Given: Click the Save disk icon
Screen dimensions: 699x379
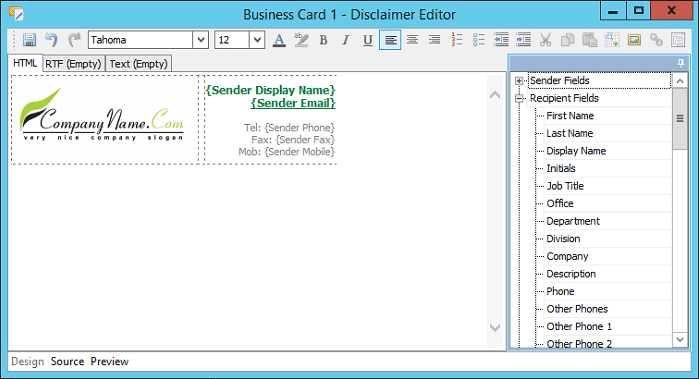Looking at the screenshot, I should 29,40.
